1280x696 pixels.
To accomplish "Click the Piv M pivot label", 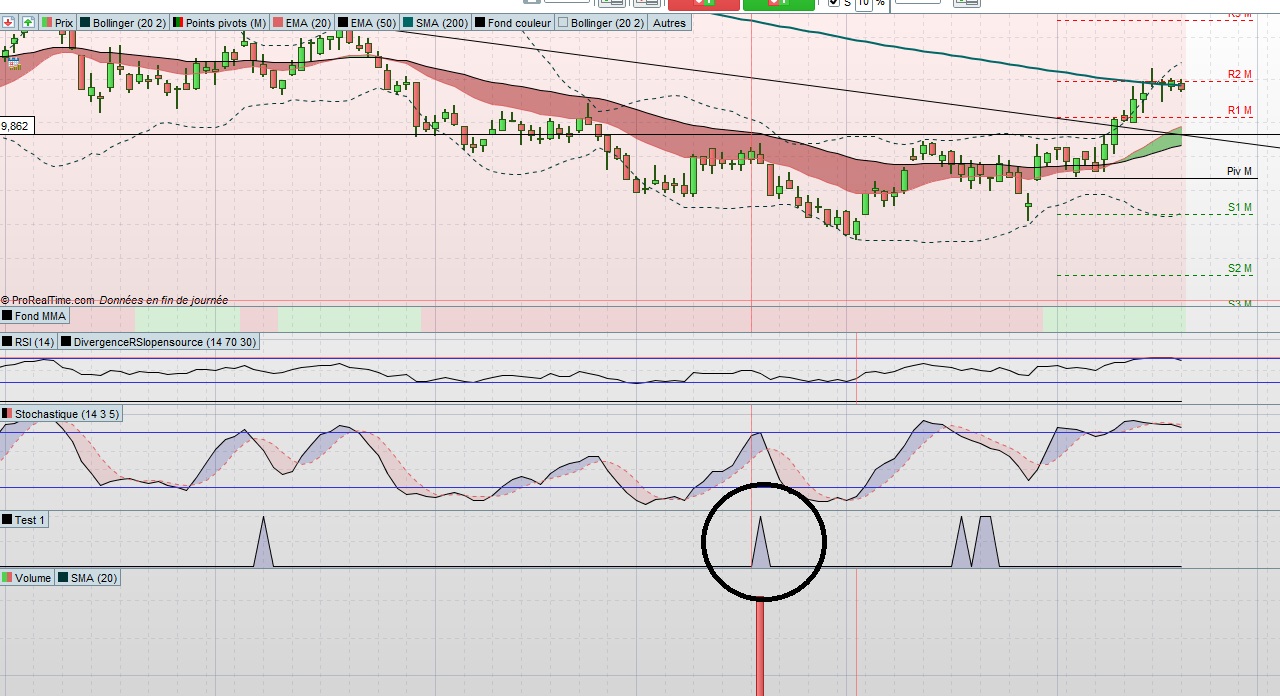I will click(1240, 172).
